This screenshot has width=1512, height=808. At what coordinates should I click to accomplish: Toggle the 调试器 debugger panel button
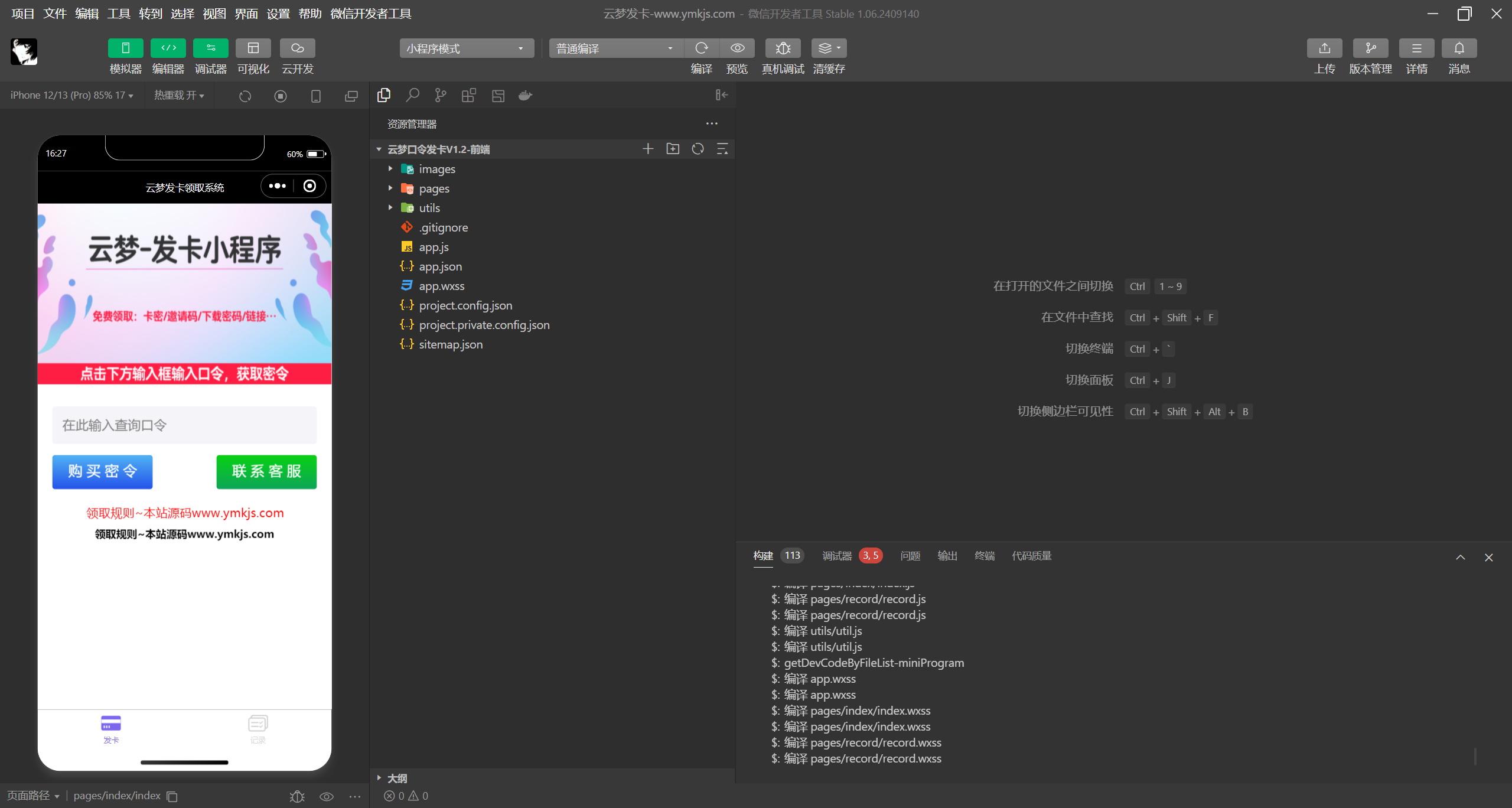click(211, 48)
